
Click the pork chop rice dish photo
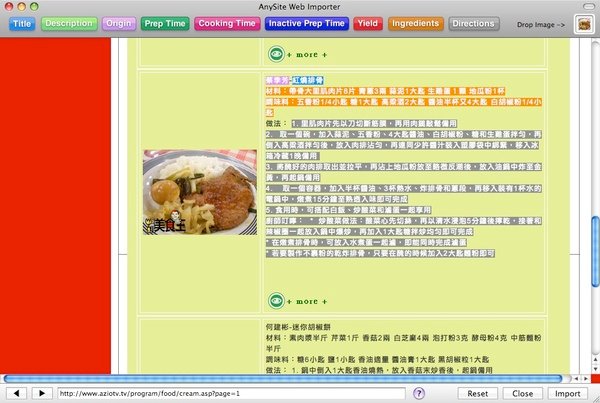point(200,192)
